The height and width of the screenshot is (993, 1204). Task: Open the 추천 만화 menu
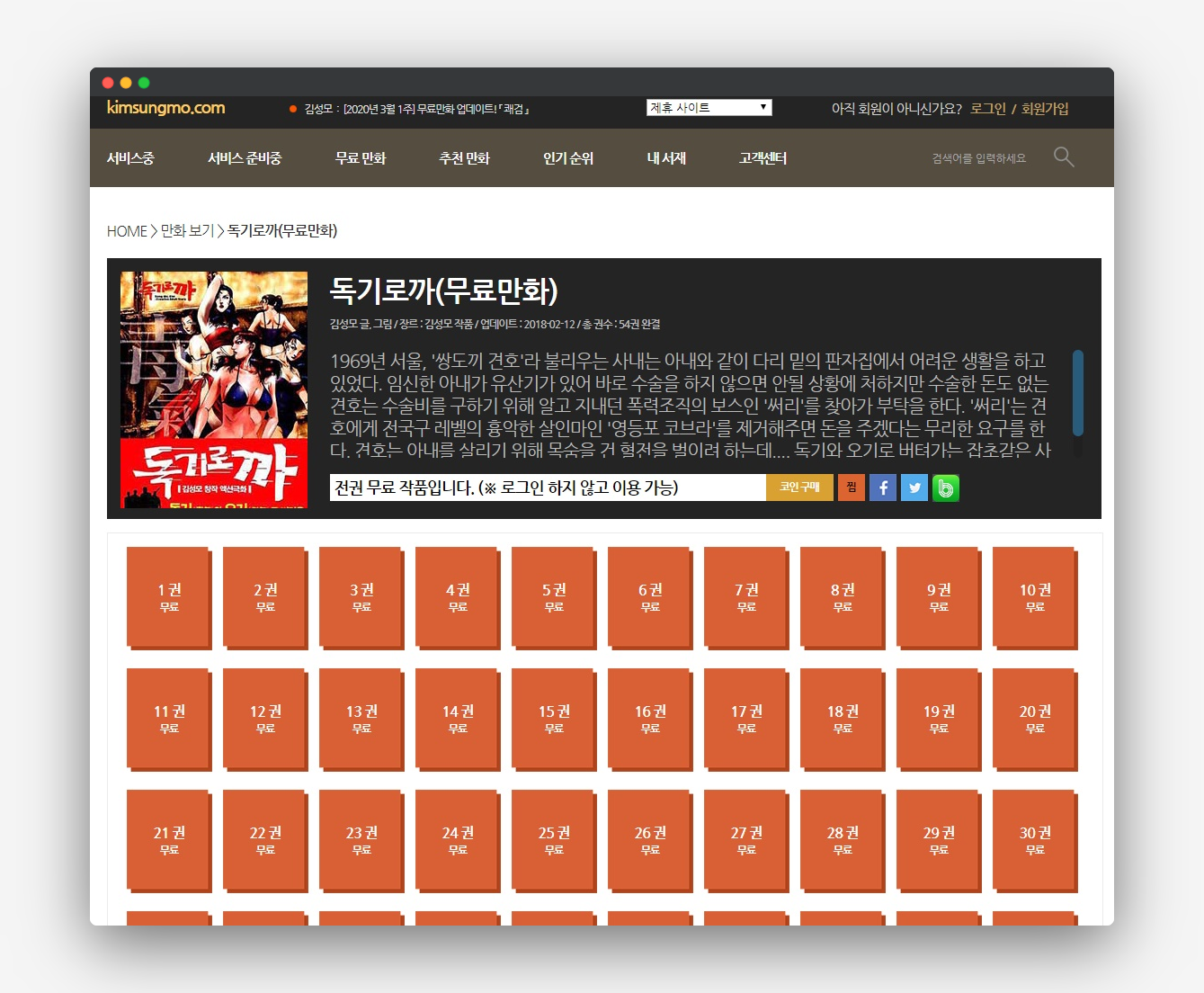[464, 158]
